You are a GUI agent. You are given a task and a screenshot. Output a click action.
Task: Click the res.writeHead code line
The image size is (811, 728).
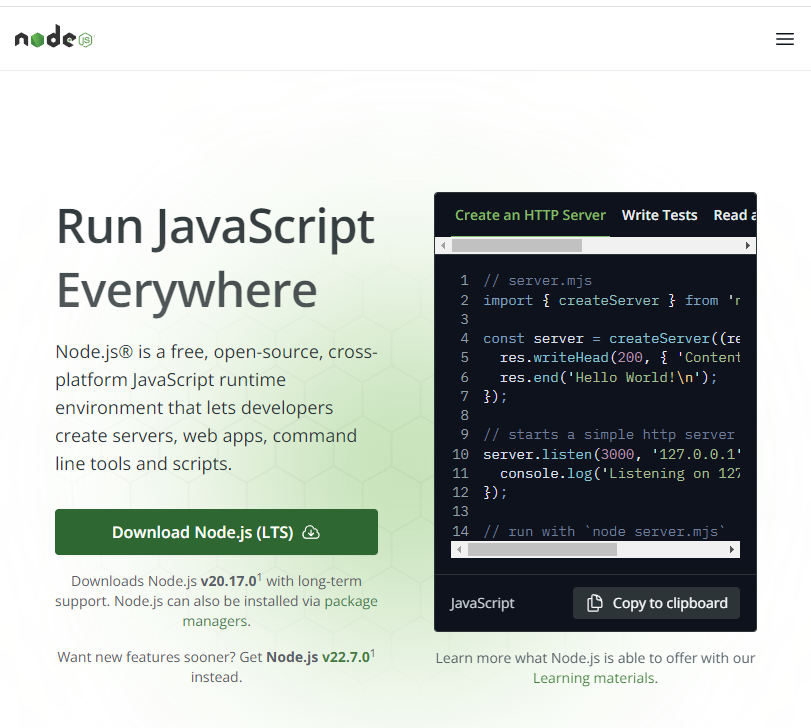click(x=620, y=357)
